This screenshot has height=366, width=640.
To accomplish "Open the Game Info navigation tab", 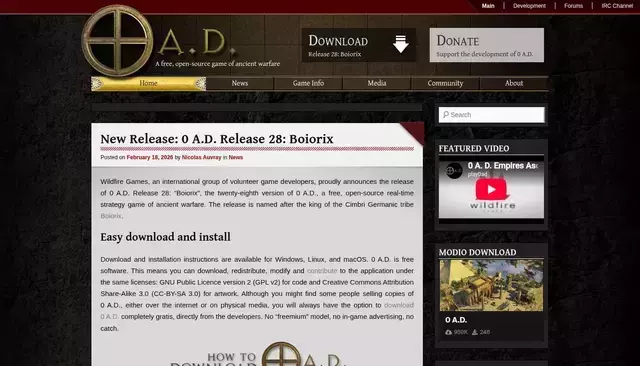I will tap(308, 83).
